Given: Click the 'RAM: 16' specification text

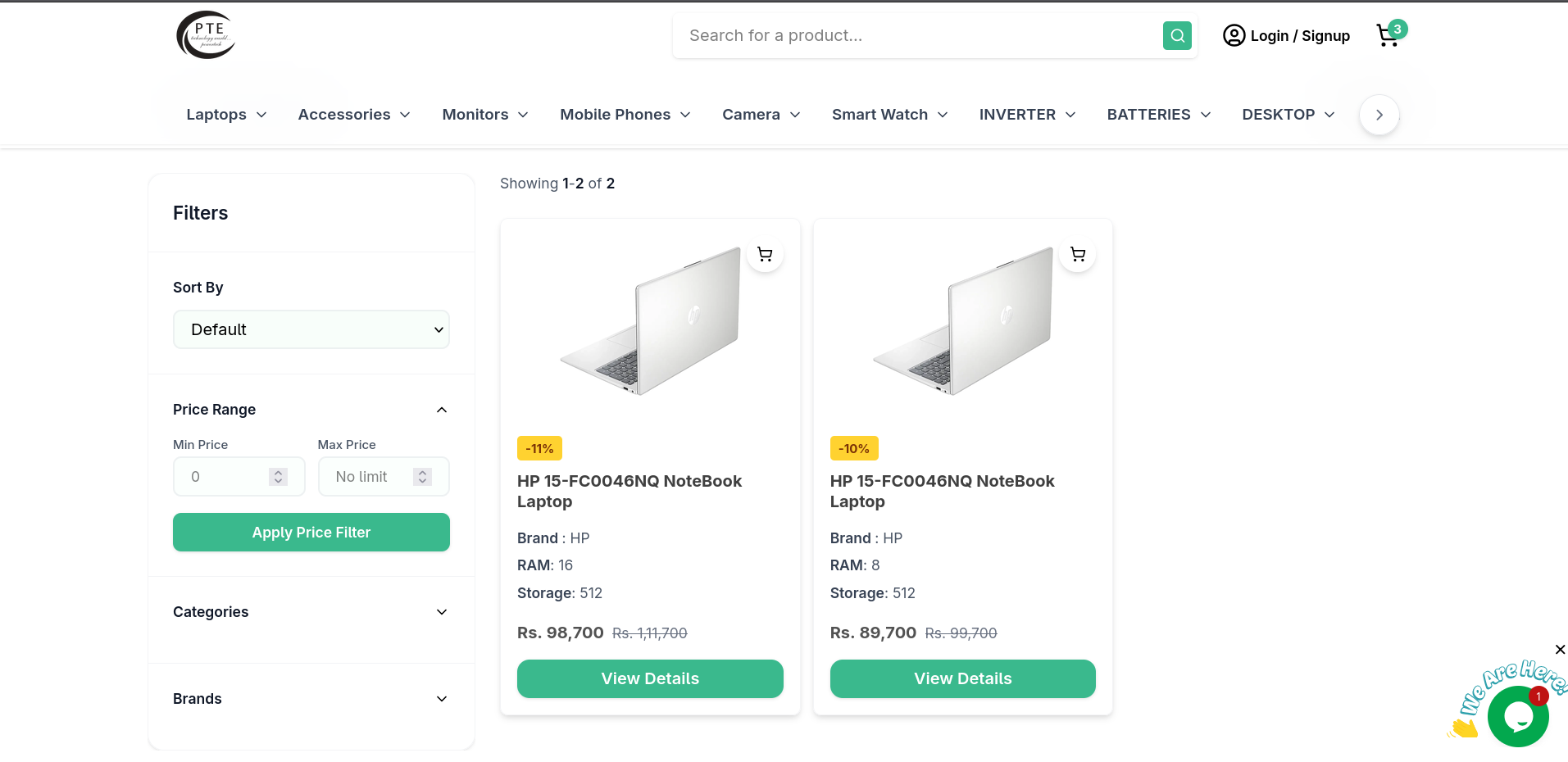Looking at the screenshot, I should click(x=545, y=565).
